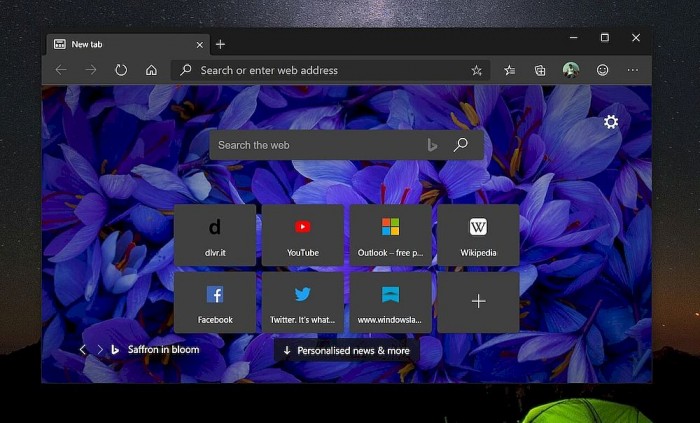
Task: Click the Search the web box
Action: point(315,145)
